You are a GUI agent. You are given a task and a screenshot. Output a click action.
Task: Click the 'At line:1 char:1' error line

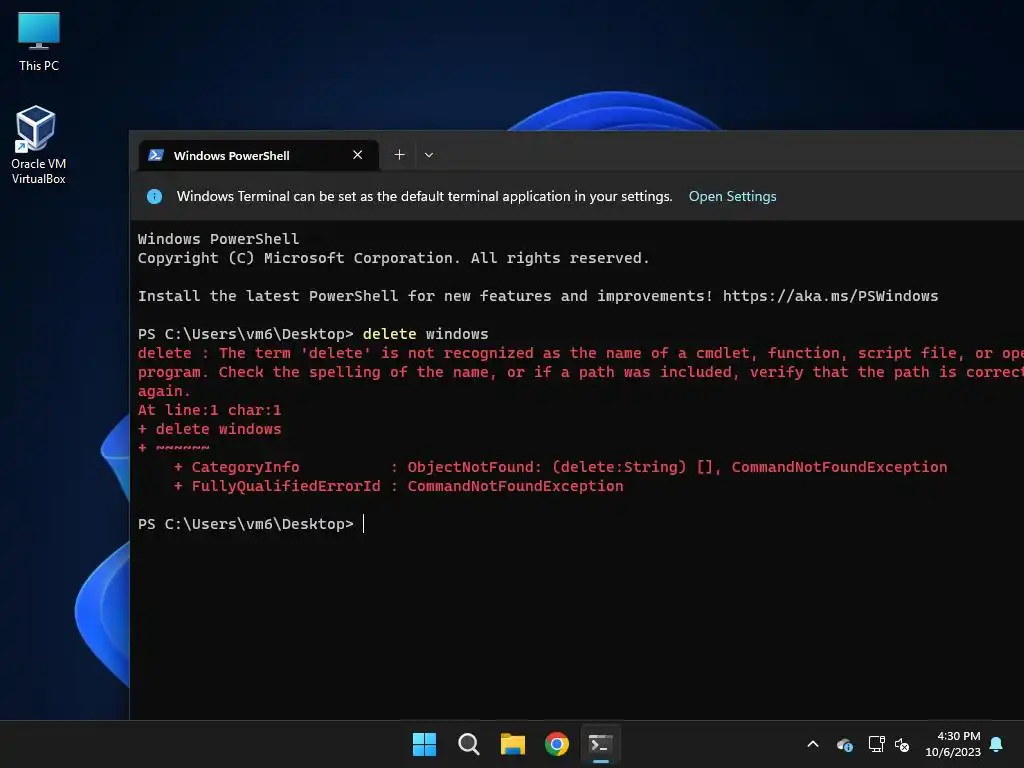pyautogui.click(x=209, y=410)
